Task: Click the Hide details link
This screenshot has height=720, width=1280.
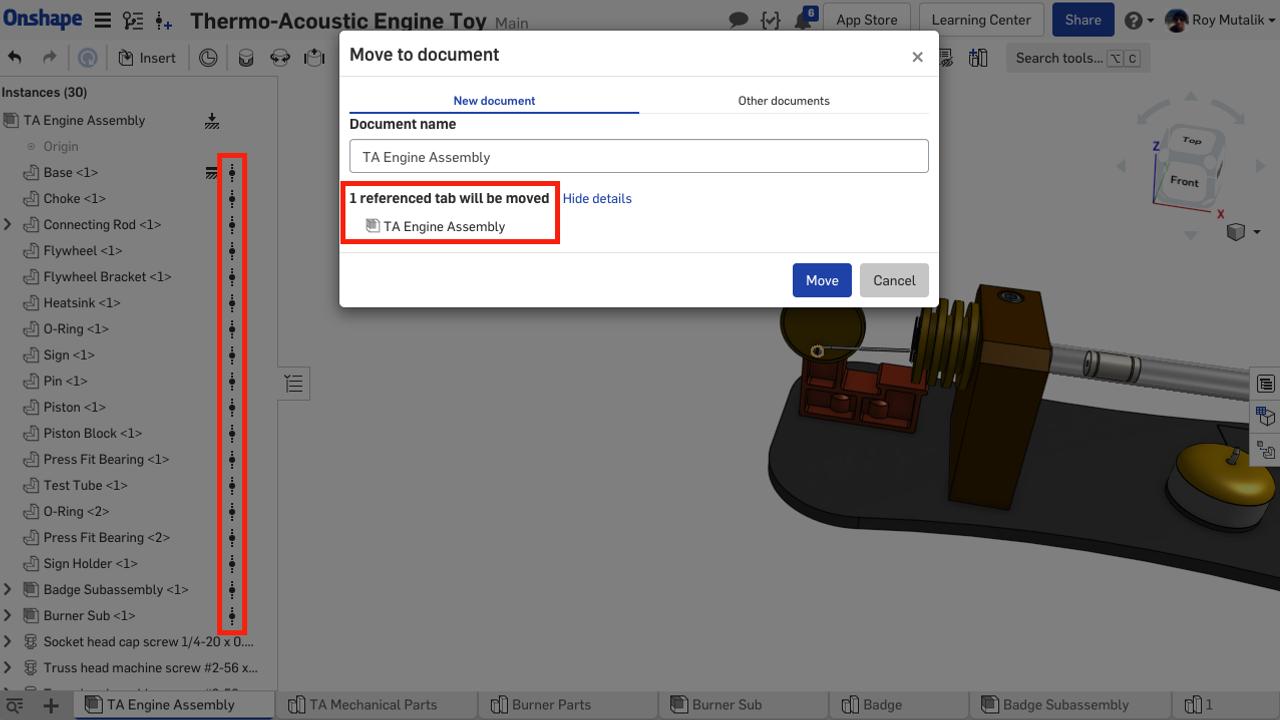Action: [597, 198]
